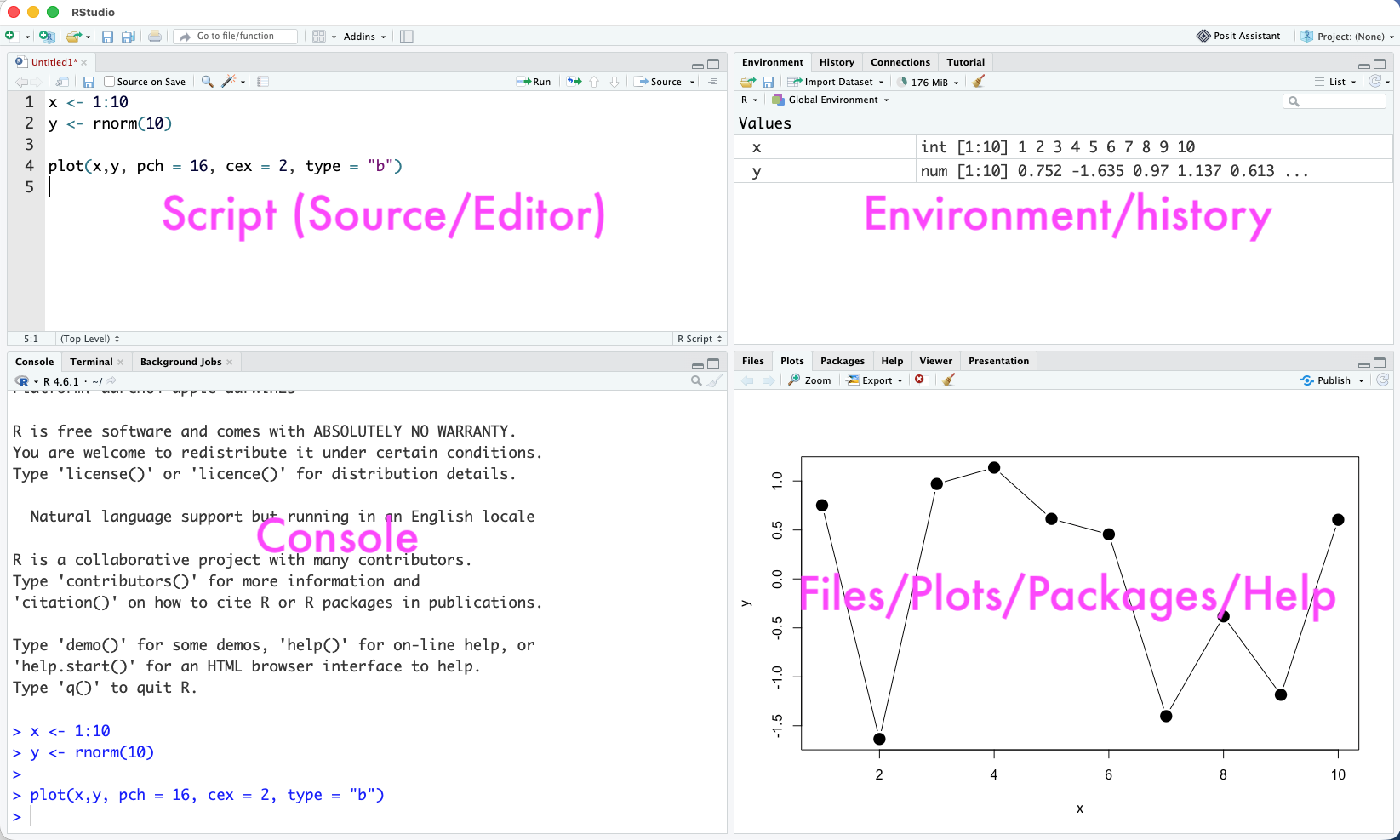
Task: Open Posit Assistant
Action: (1238, 36)
